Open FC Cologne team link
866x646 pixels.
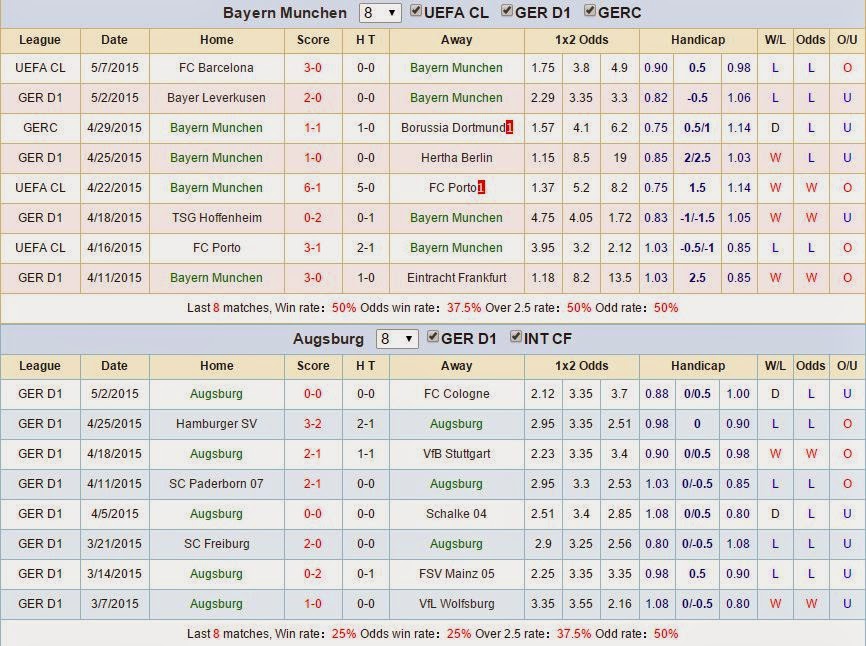pyautogui.click(x=456, y=394)
